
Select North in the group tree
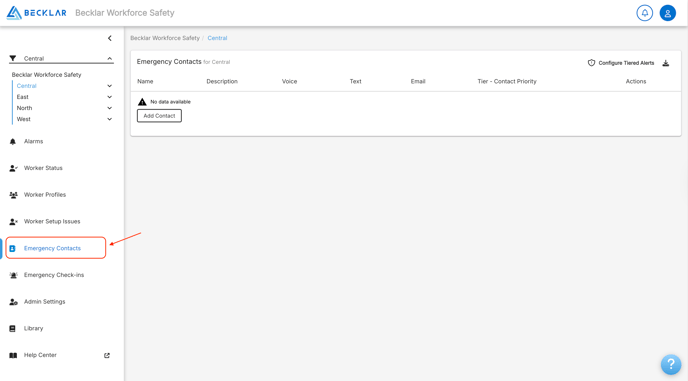pos(24,108)
